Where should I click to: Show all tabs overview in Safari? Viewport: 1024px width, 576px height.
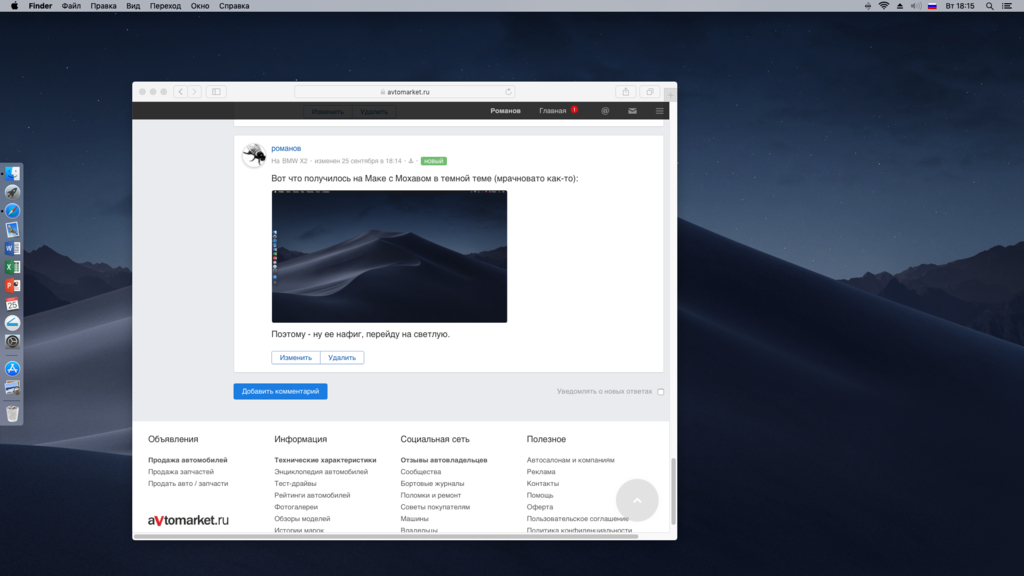tap(650, 92)
